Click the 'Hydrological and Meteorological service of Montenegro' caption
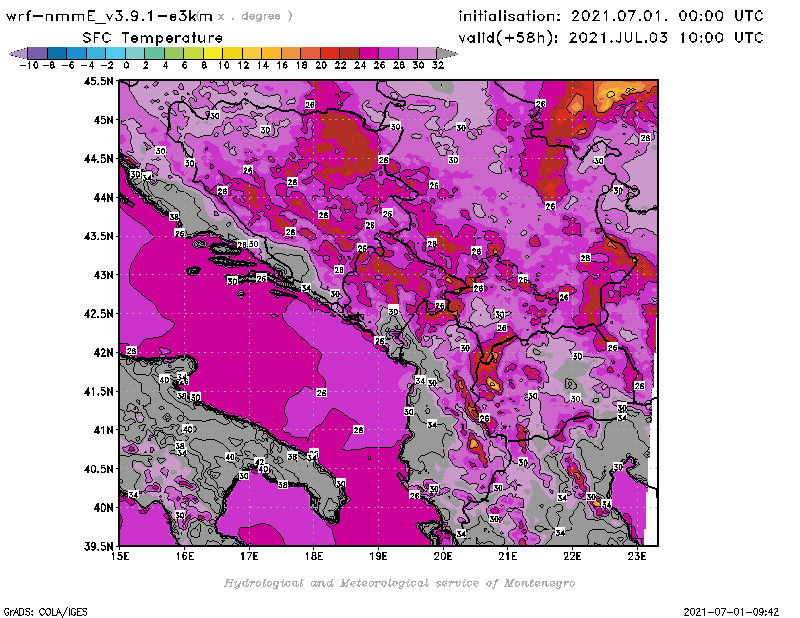 [399, 583]
